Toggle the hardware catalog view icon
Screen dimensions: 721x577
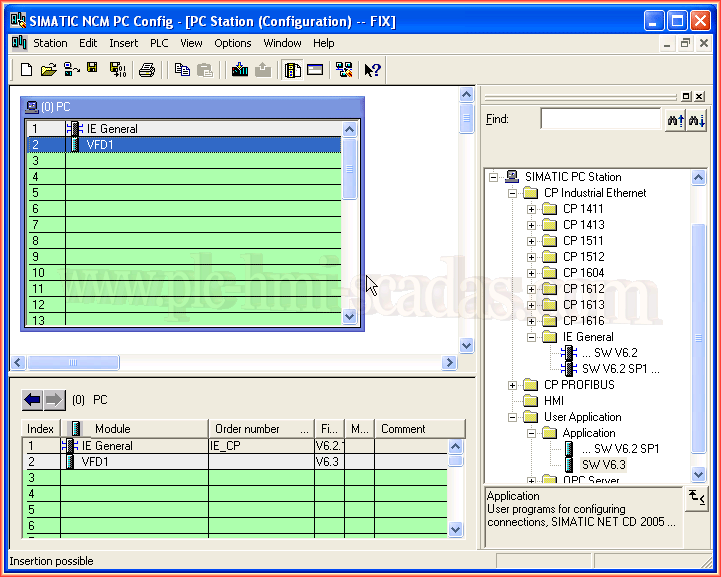(292, 70)
